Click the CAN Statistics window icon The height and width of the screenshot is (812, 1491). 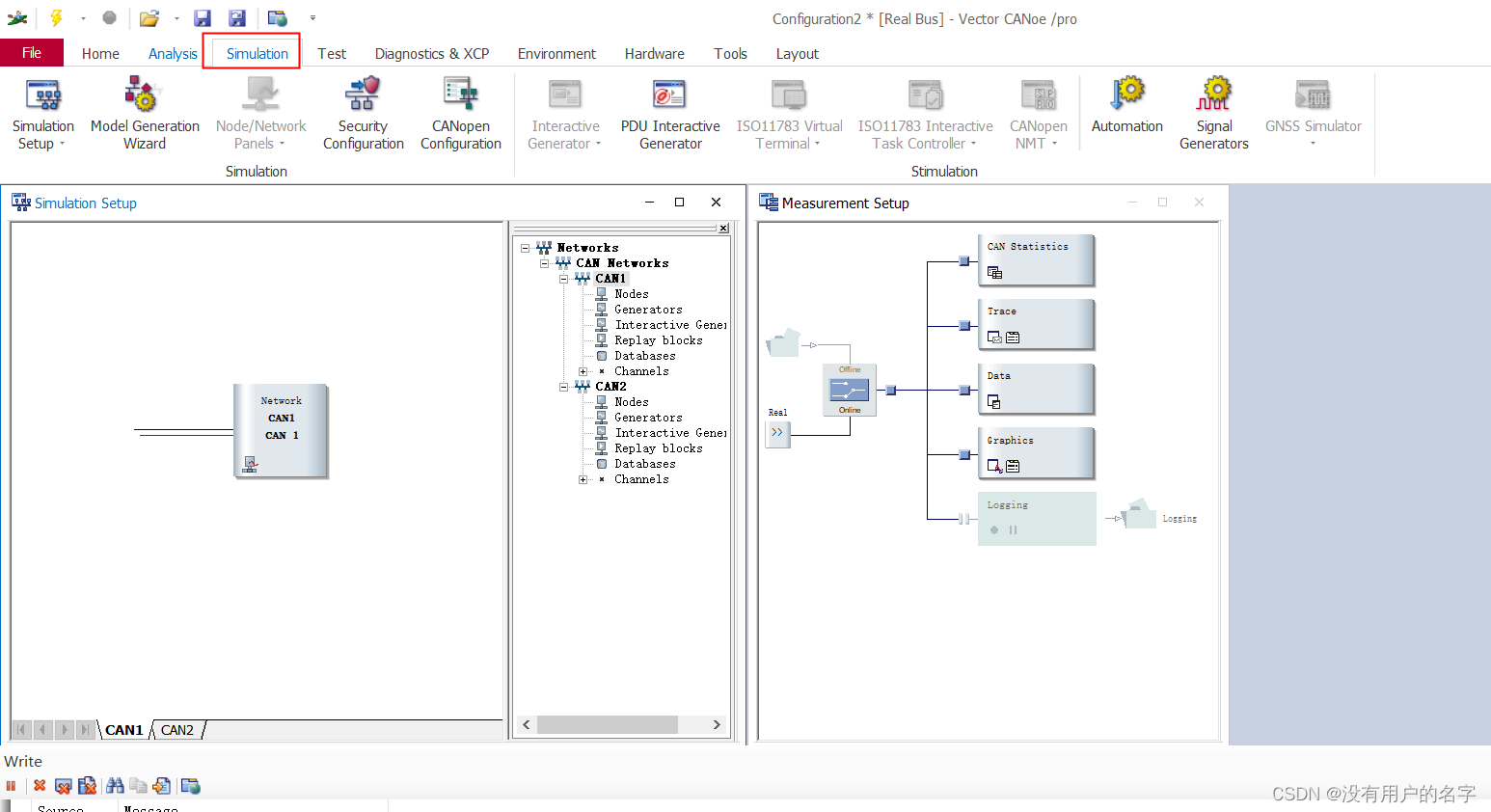point(994,273)
